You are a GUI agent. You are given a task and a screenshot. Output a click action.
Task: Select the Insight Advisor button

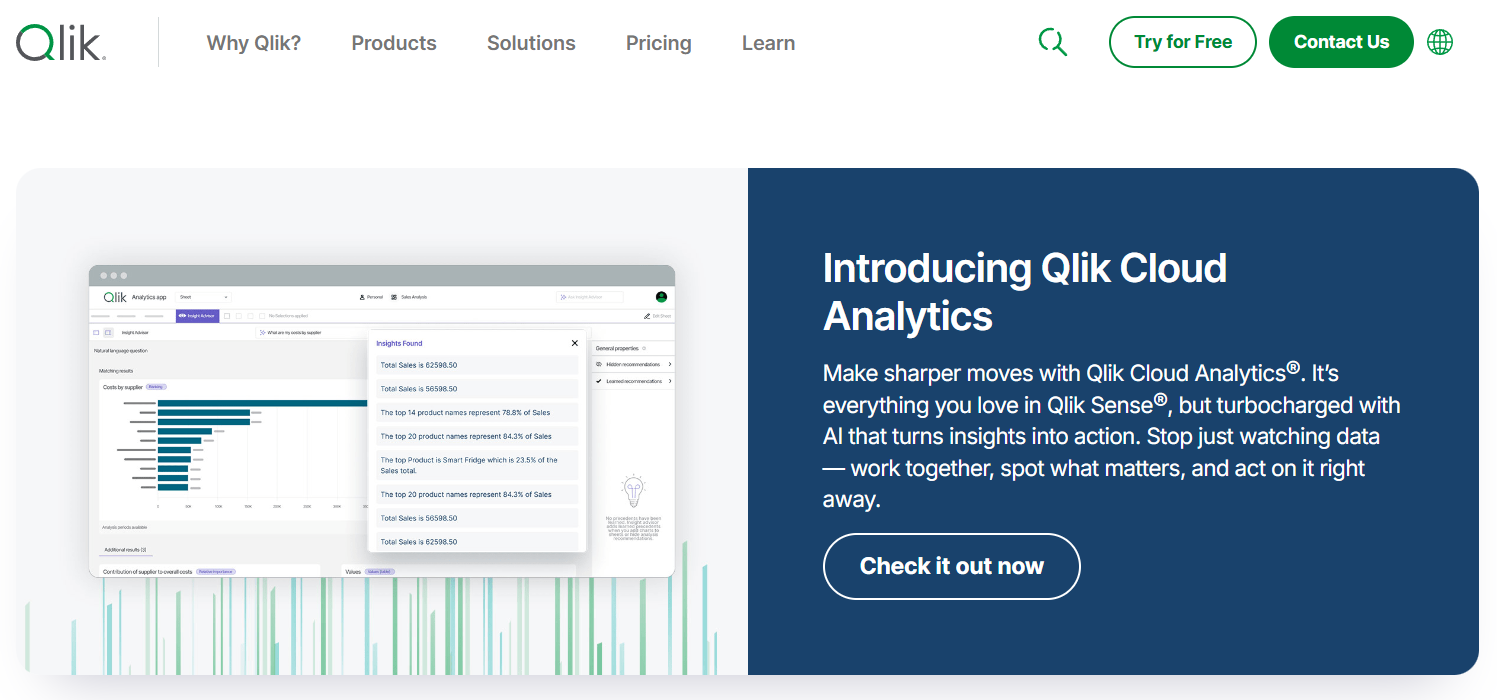(197, 316)
